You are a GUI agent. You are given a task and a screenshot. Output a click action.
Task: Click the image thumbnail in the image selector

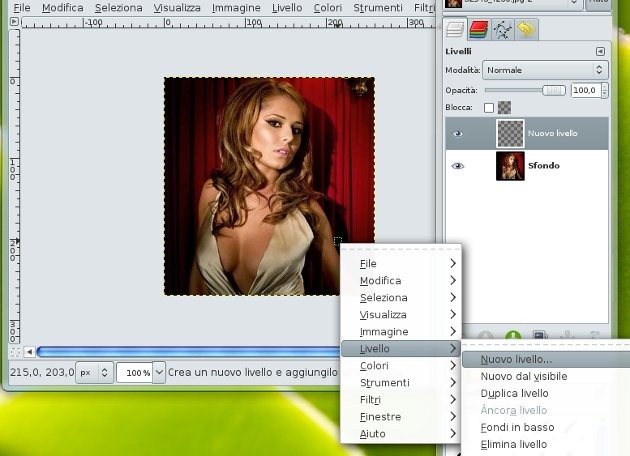[453, 3]
